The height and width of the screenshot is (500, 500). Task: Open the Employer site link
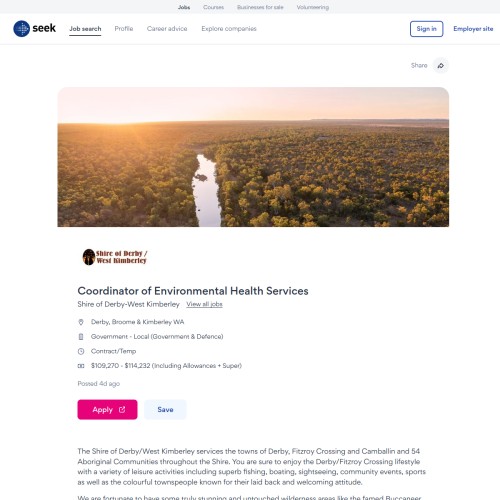click(x=473, y=29)
